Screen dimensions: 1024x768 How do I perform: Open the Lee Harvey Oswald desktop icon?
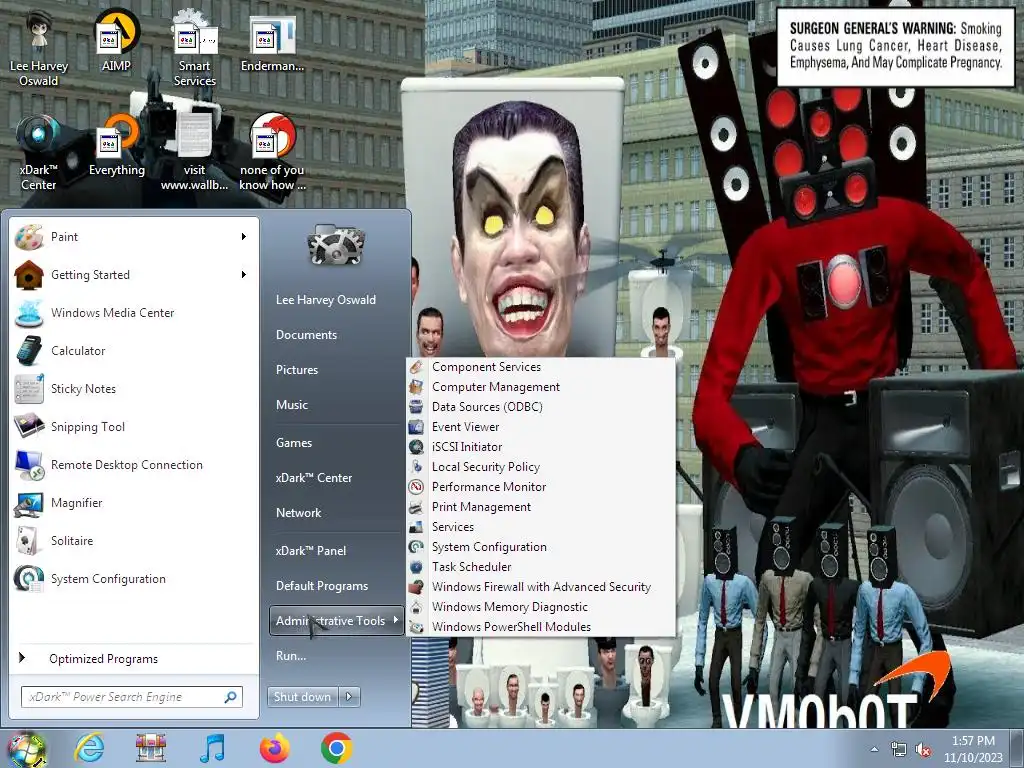point(39,48)
